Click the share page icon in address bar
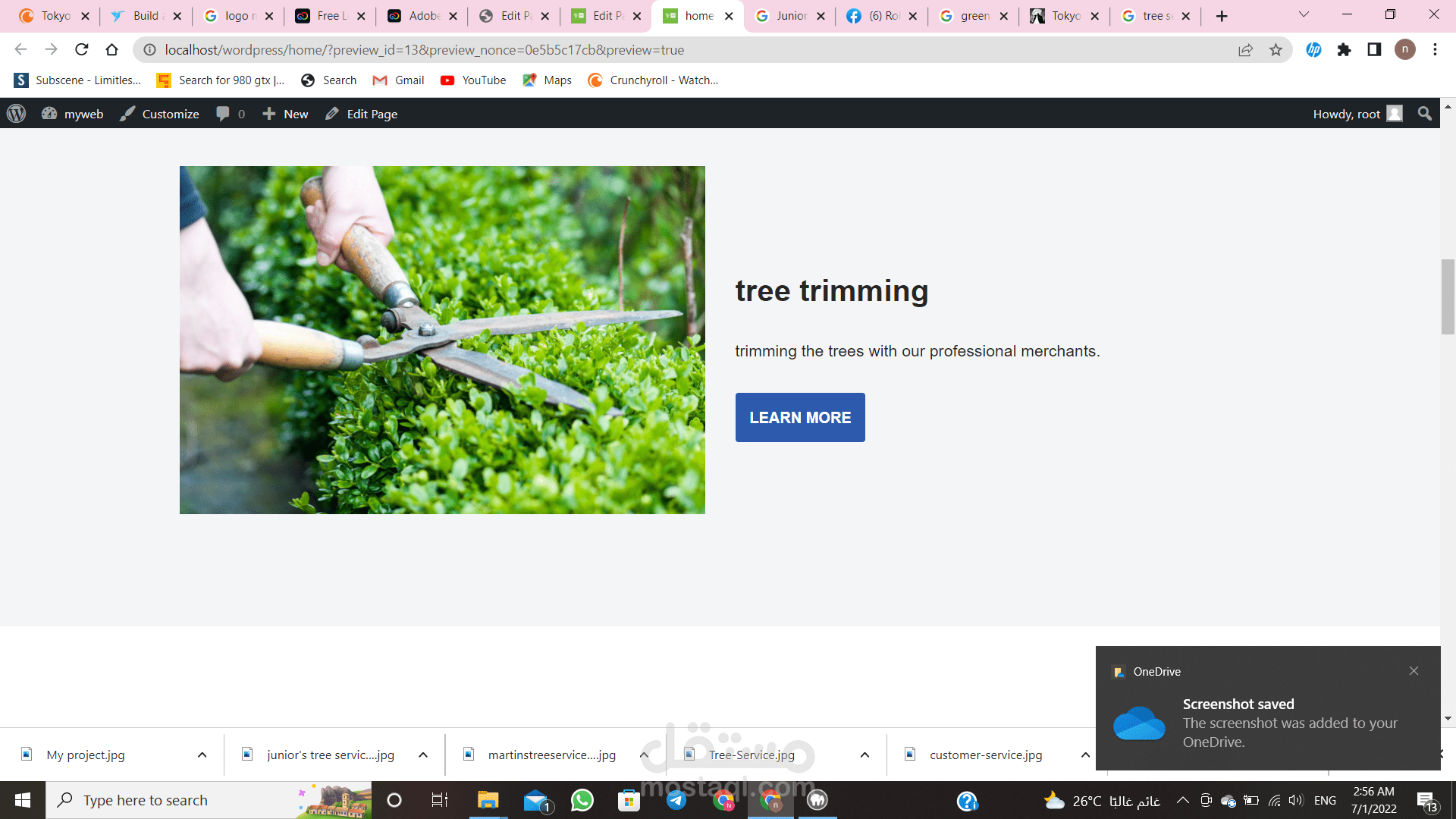 point(1245,50)
